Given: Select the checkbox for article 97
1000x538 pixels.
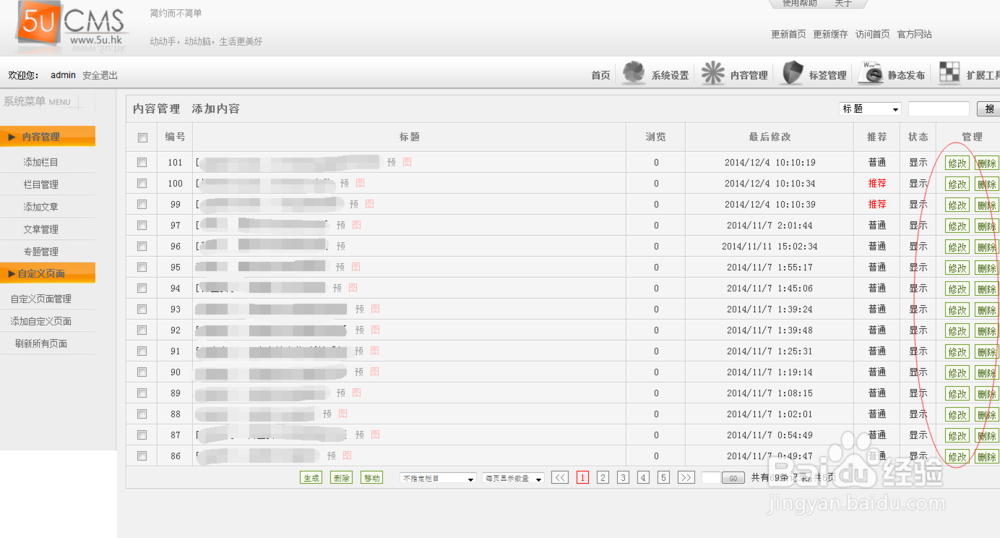Looking at the screenshot, I should pyautogui.click(x=142, y=226).
